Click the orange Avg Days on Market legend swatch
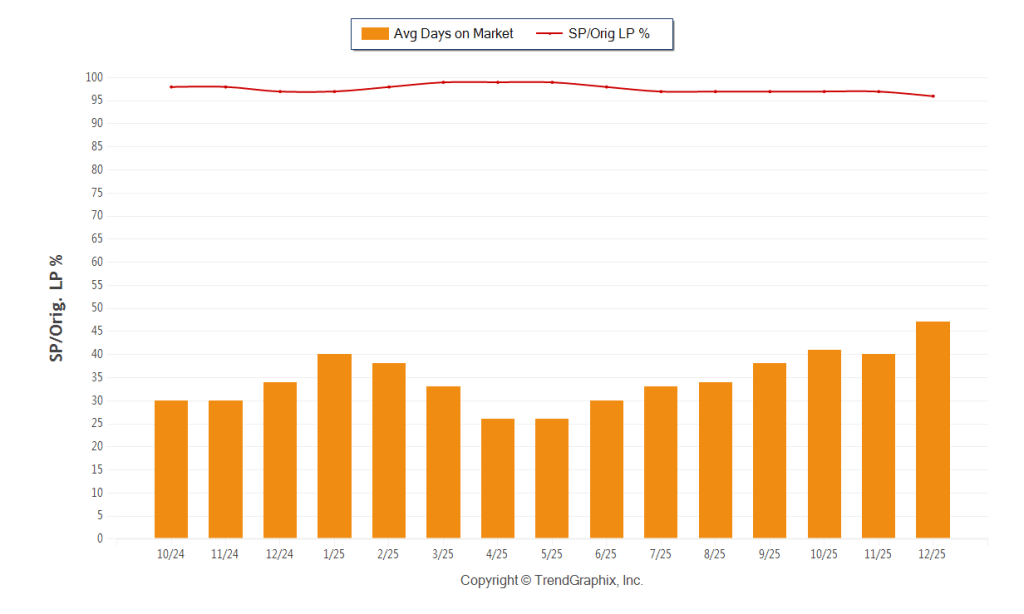 click(x=375, y=33)
